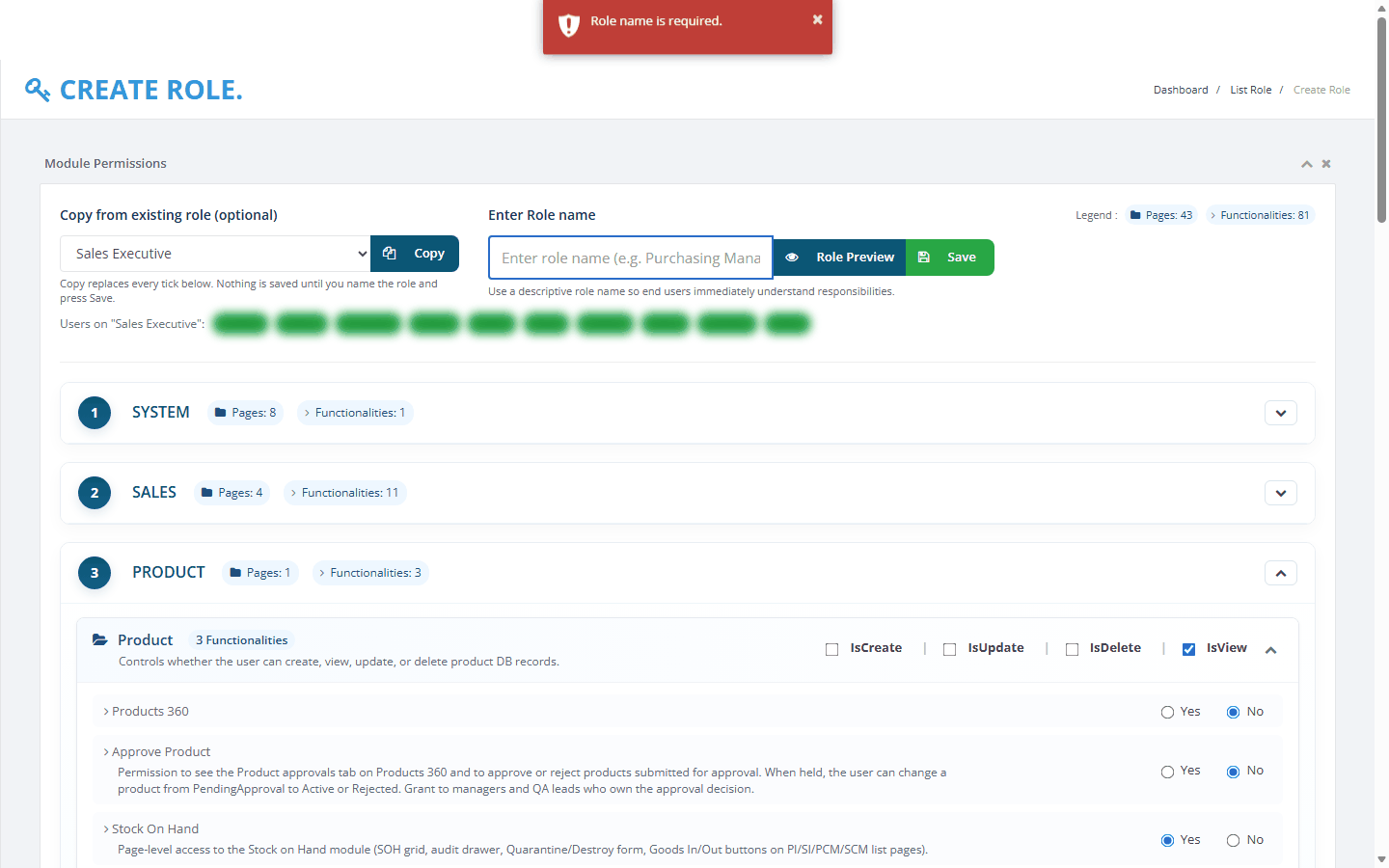Expand the SALES module section

pos(1281,493)
